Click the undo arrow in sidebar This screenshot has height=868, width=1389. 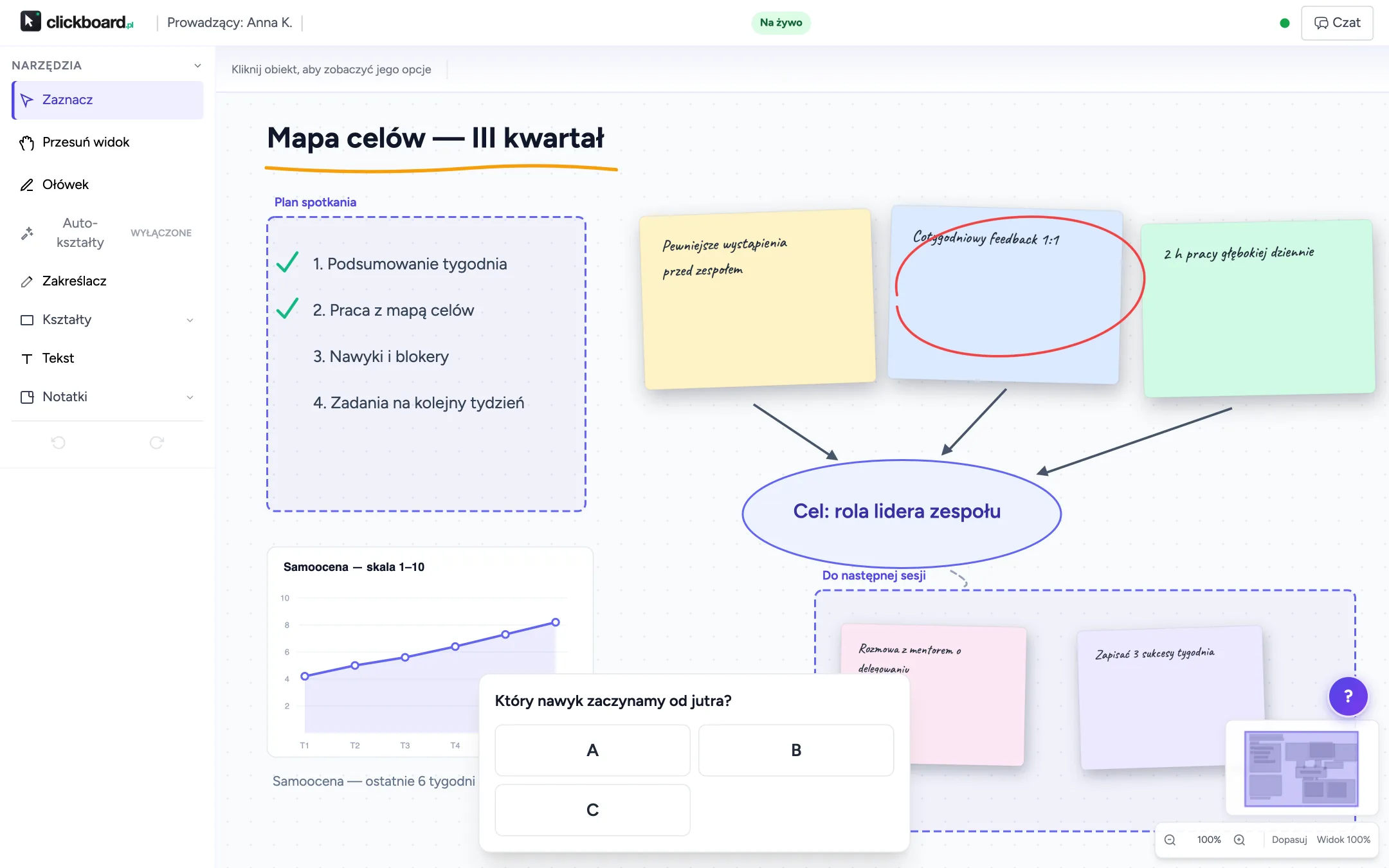[x=59, y=442]
